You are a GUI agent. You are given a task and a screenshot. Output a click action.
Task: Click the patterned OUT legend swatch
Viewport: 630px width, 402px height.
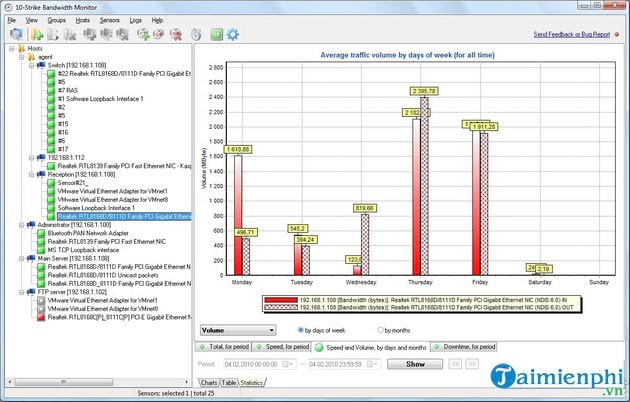tap(281, 307)
